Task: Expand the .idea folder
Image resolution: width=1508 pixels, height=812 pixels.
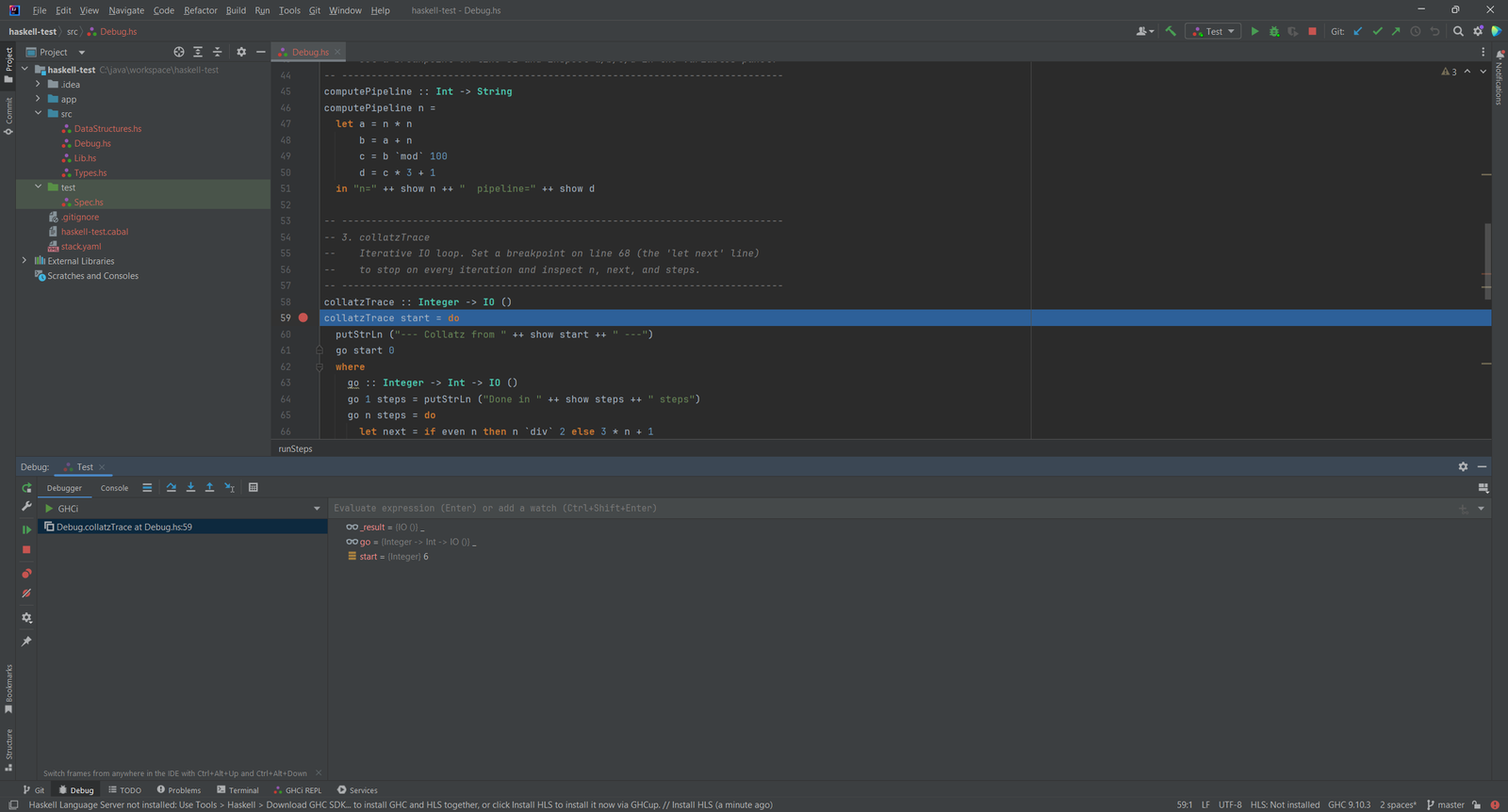Action: (x=38, y=84)
